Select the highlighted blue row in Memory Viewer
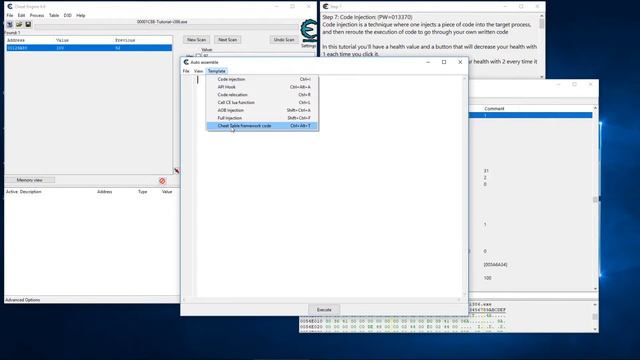The height and width of the screenshot is (360, 640). point(531,116)
